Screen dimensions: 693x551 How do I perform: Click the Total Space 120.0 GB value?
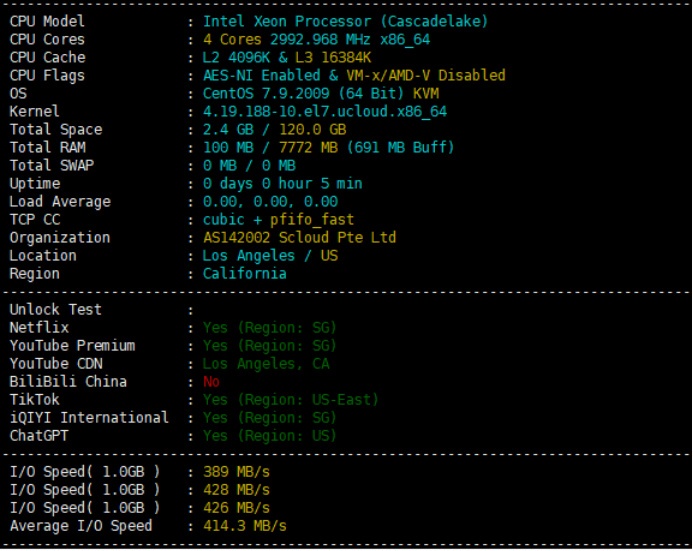312,129
